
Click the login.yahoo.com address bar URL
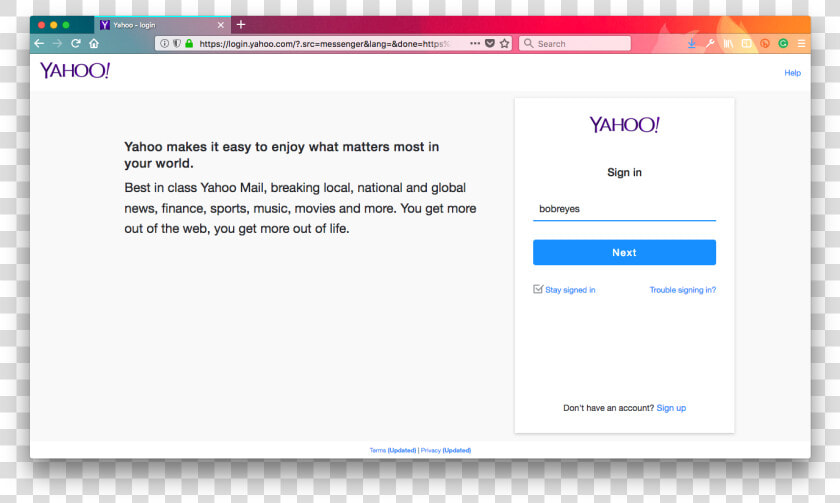[324, 44]
